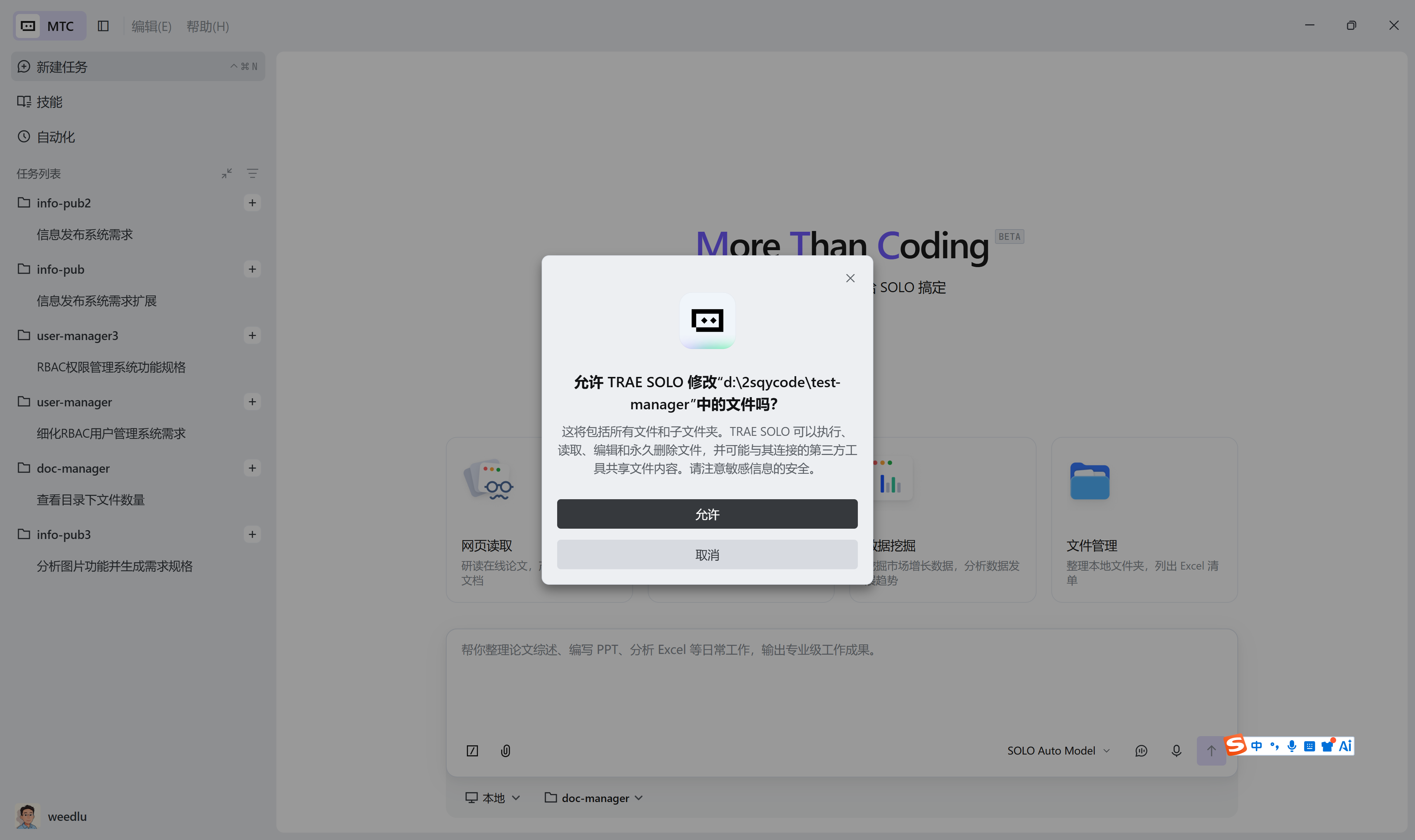Image resolution: width=1415 pixels, height=840 pixels.
Task: Open the task list filter icon
Action: 252,173
